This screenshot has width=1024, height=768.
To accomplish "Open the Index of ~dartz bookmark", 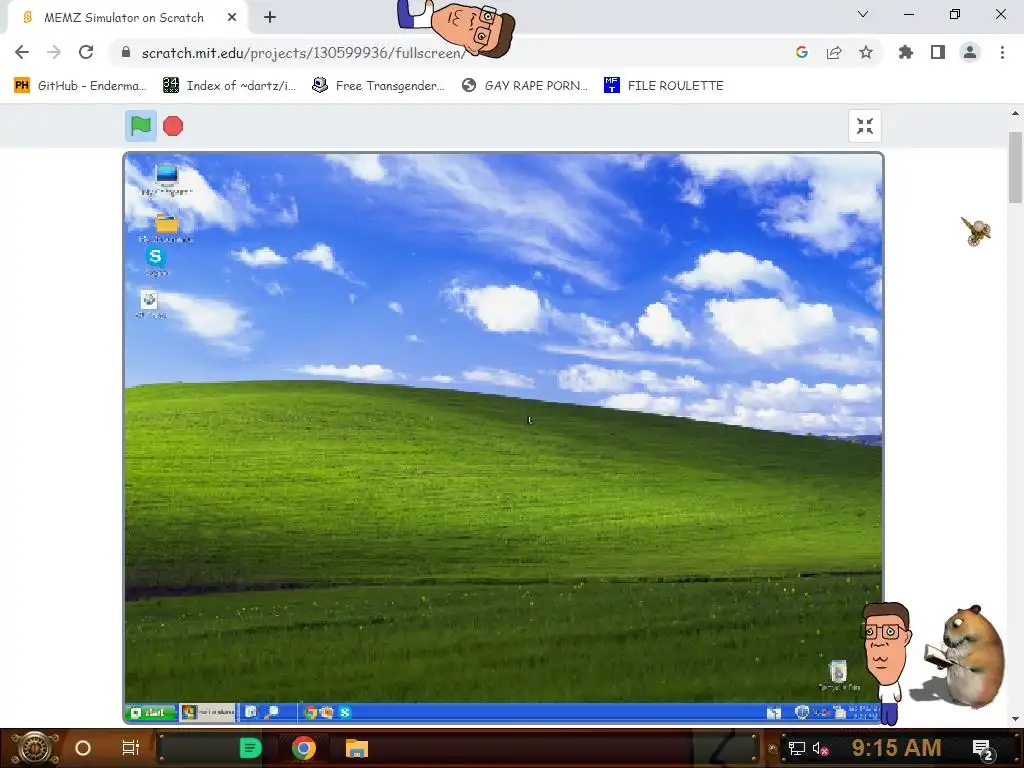I will pyautogui.click(x=229, y=86).
